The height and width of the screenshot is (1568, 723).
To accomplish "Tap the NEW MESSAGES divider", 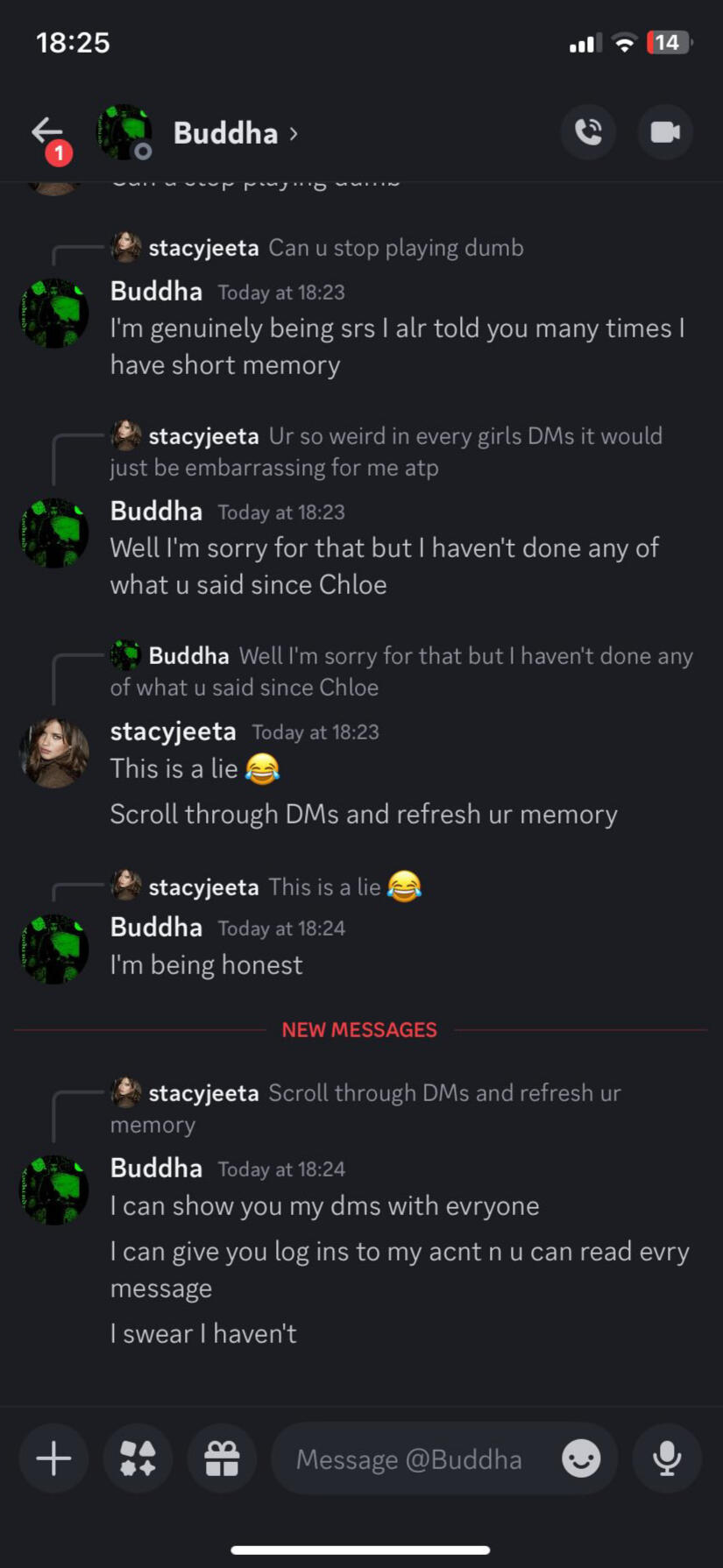I will [x=359, y=1030].
